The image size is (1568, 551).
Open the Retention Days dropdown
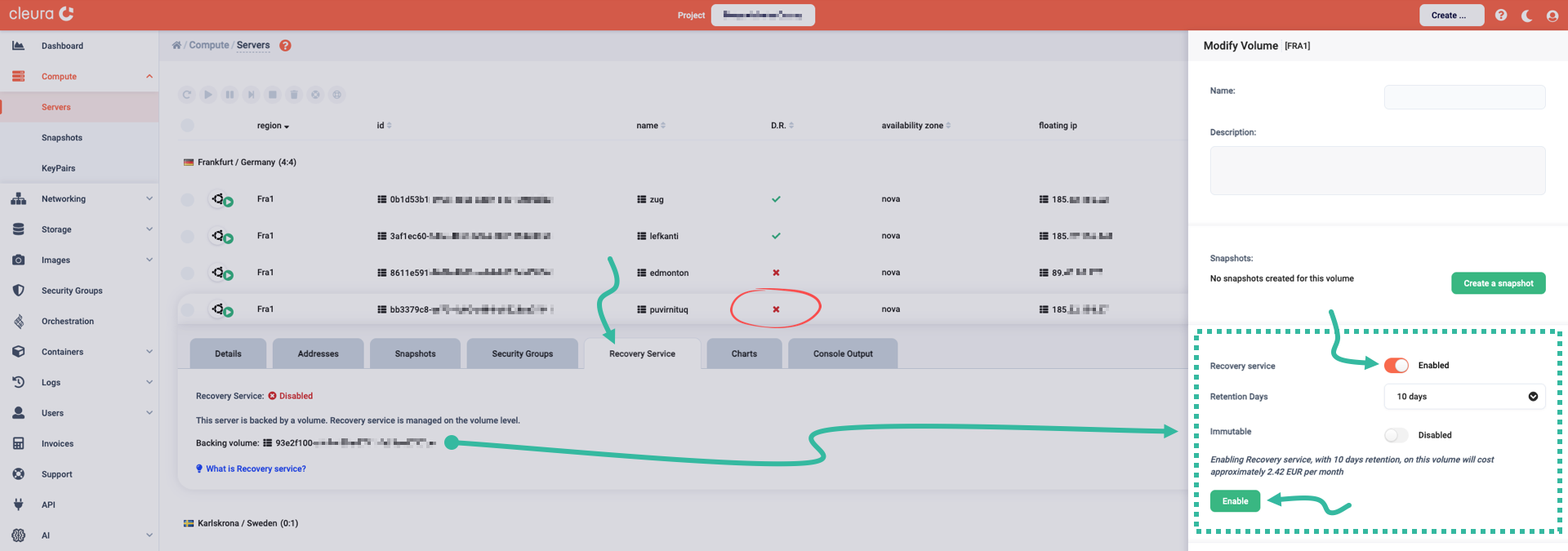tap(1464, 397)
